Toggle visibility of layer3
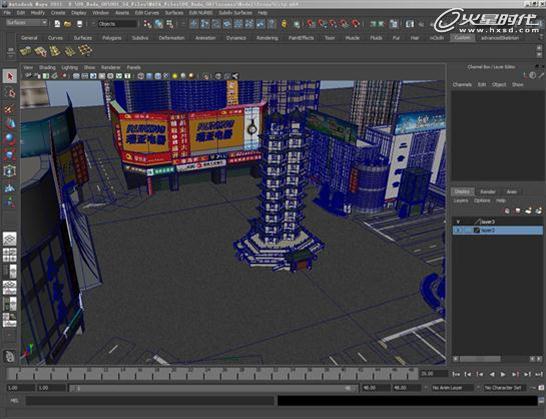The image size is (546, 419). point(458,222)
